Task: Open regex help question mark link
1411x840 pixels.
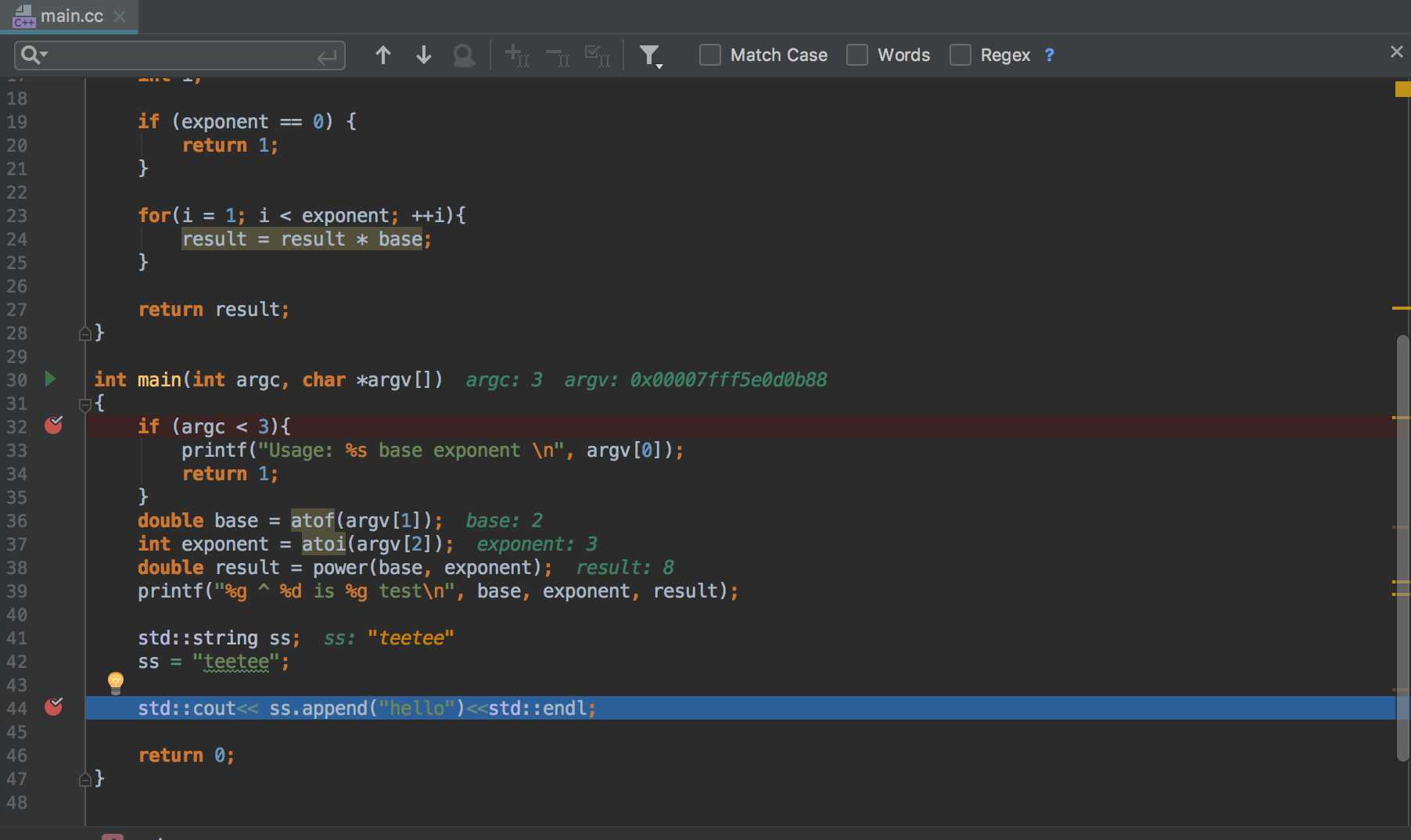Action: [1050, 55]
